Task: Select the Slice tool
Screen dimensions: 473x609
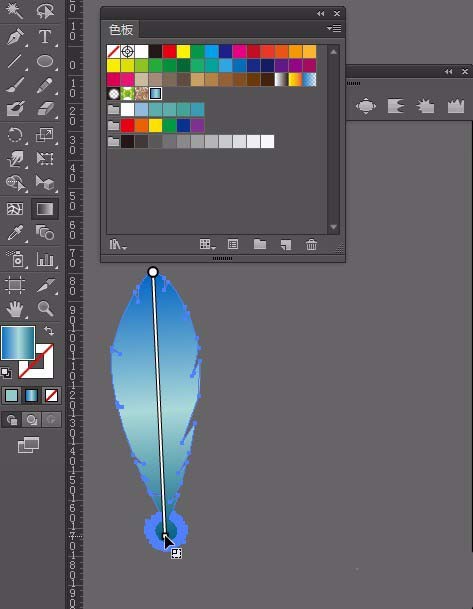Action: 45,285
